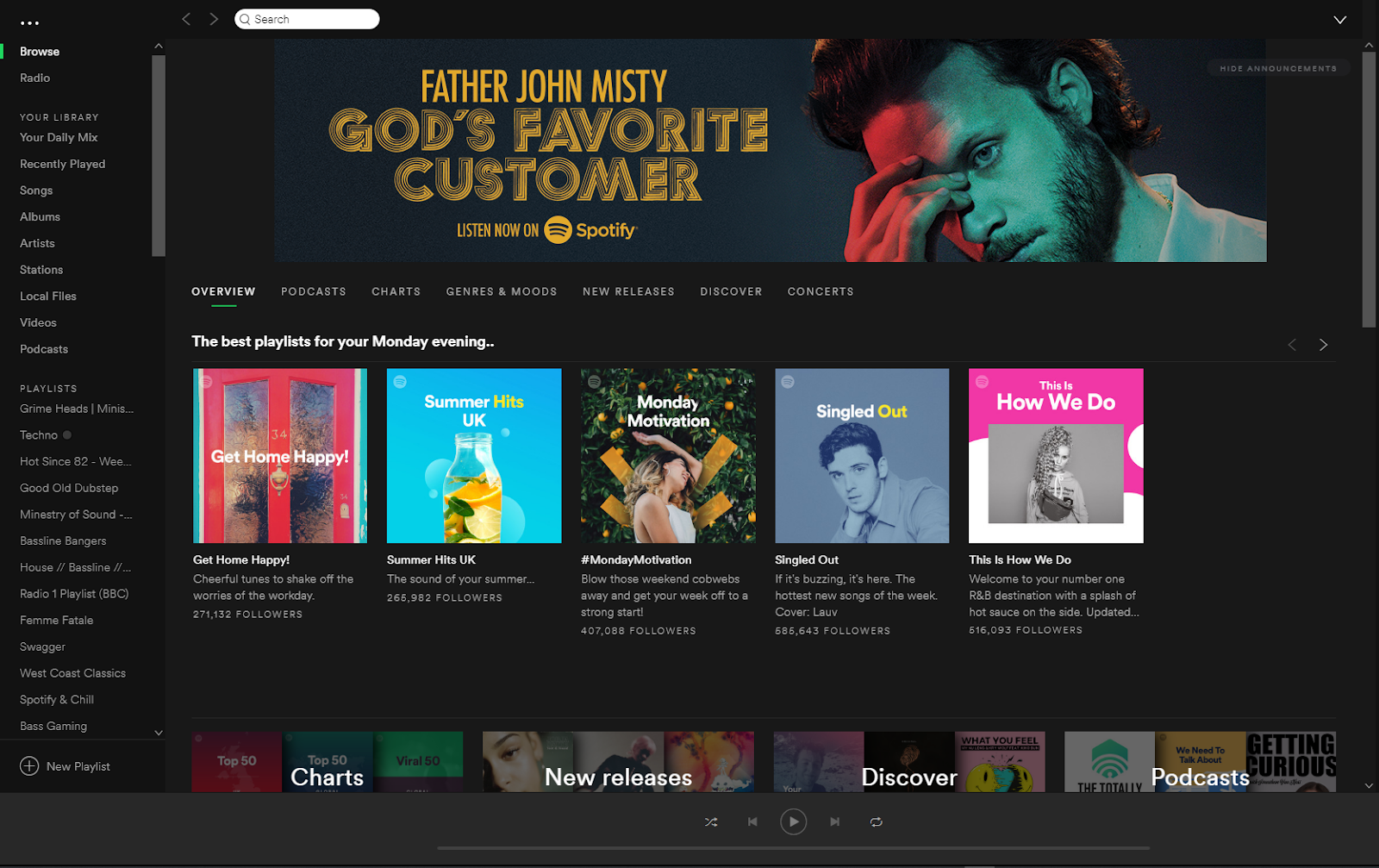Open Monday Motivation cover art

(x=668, y=456)
